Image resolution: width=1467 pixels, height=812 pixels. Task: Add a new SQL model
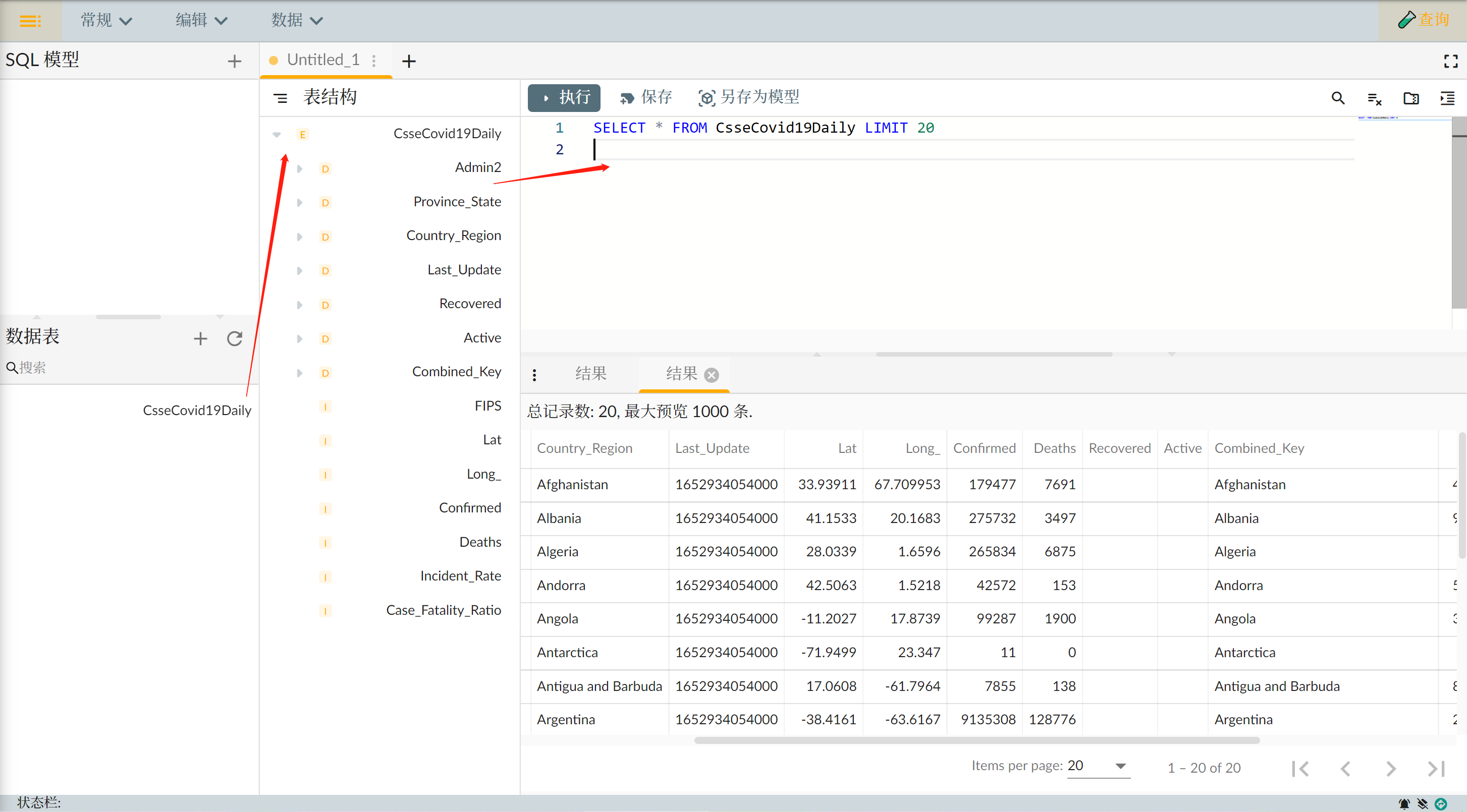click(234, 61)
